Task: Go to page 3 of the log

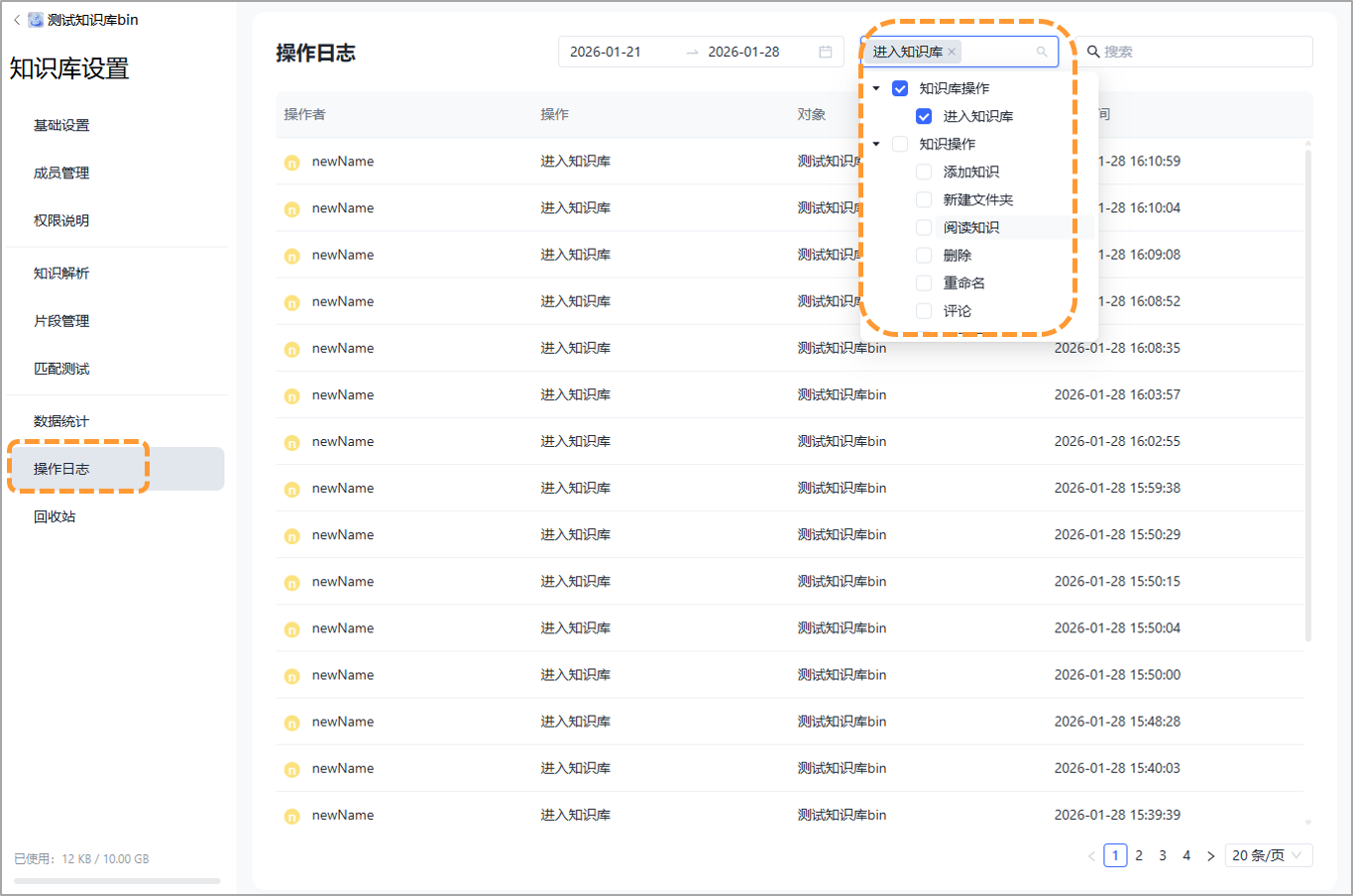Action: (1163, 854)
